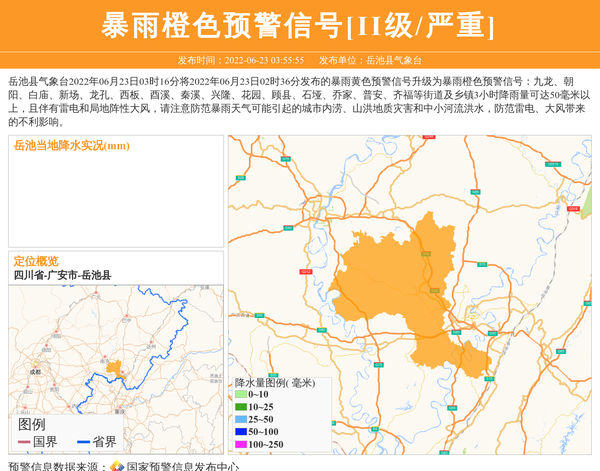600x471 pixels.
Task: Click the 25~50 light blue legend swatch
Action: (x=240, y=419)
